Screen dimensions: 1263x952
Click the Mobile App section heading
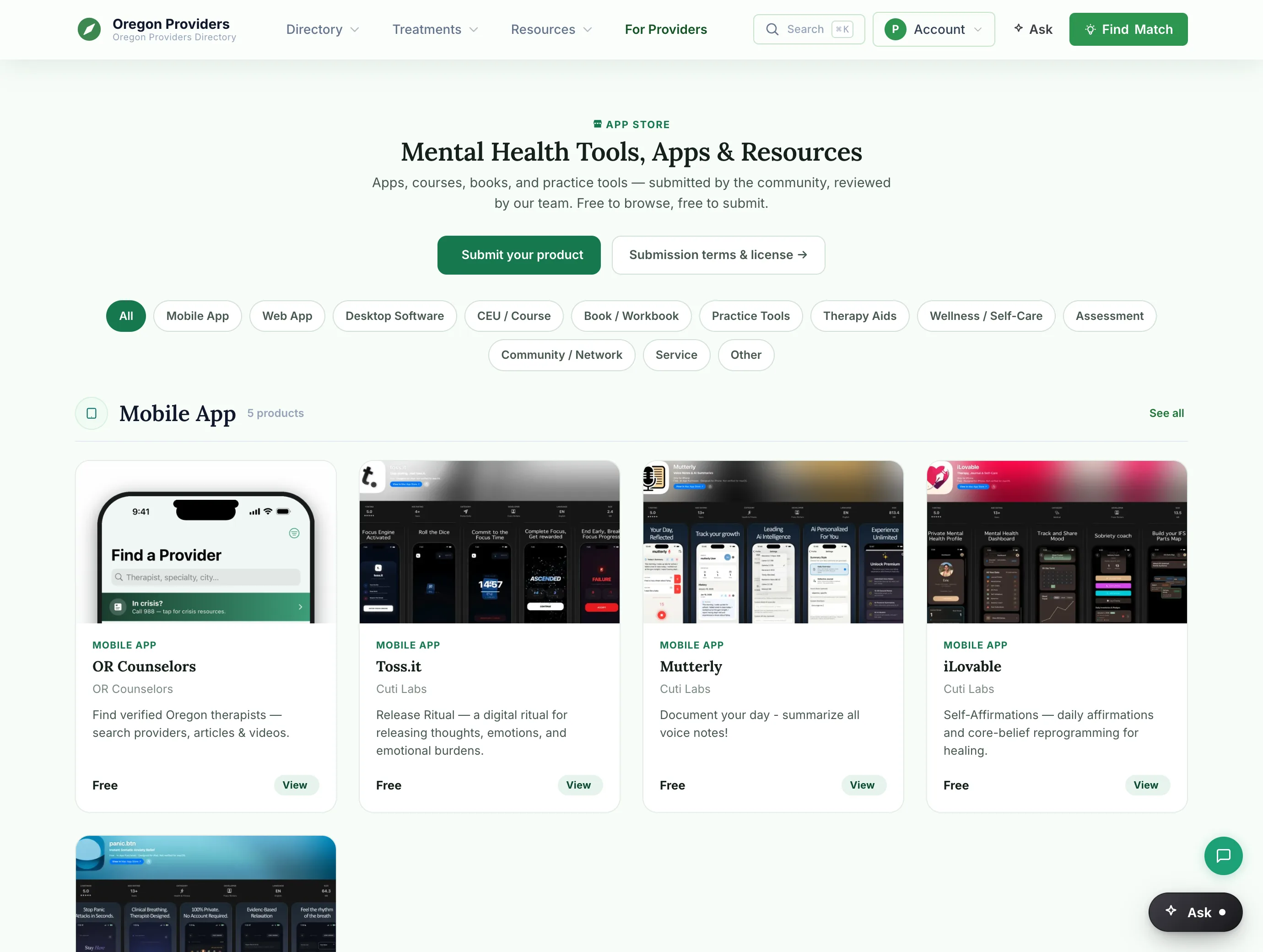[x=178, y=413]
